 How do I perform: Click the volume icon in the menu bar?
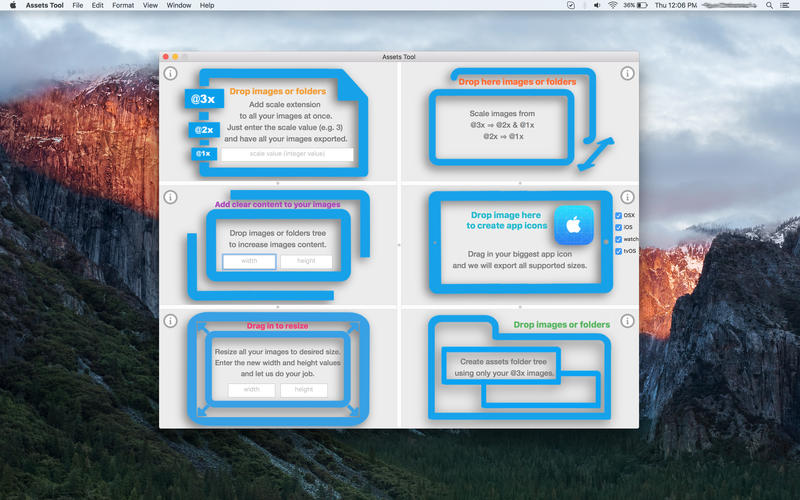[x=596, y=5]
